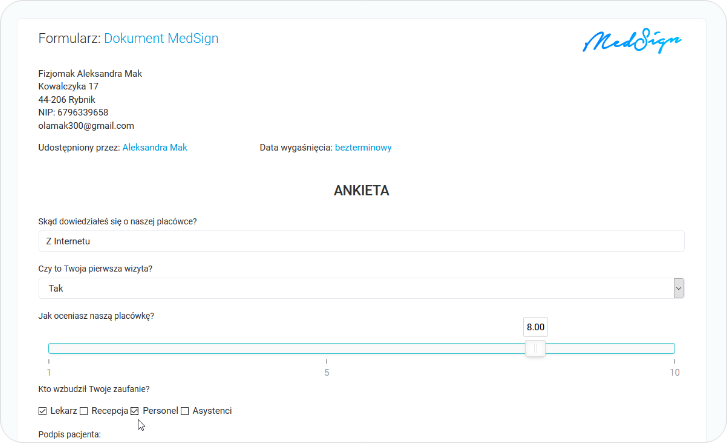Focus the 'Z Internetu' text field
727x443 pixels.
coord(360,241)
